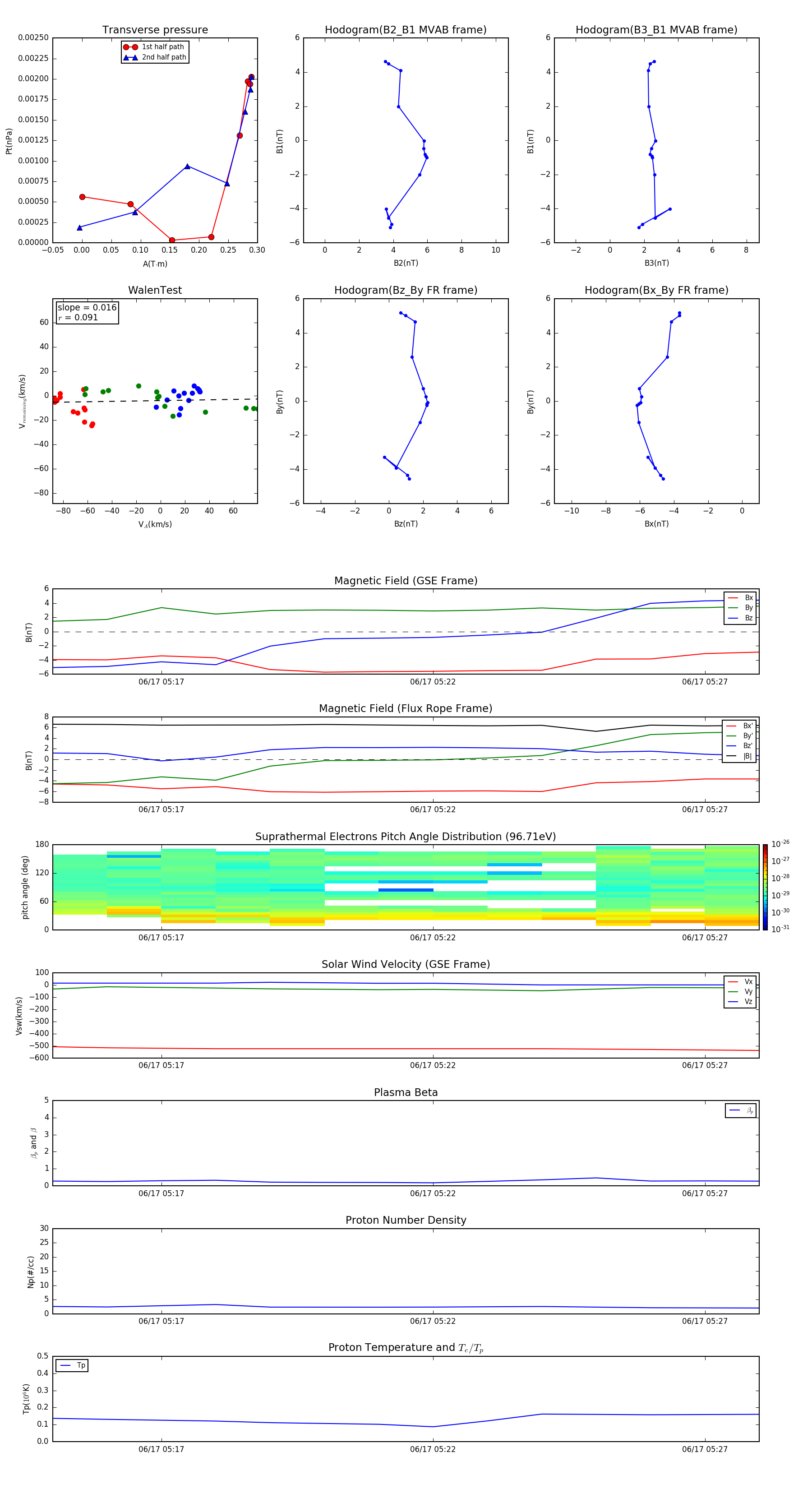Click 'Bz' in GSE magnetic field legend
Screen dimensions: 812x1489
pyautogui.click(x=748, y=618)
